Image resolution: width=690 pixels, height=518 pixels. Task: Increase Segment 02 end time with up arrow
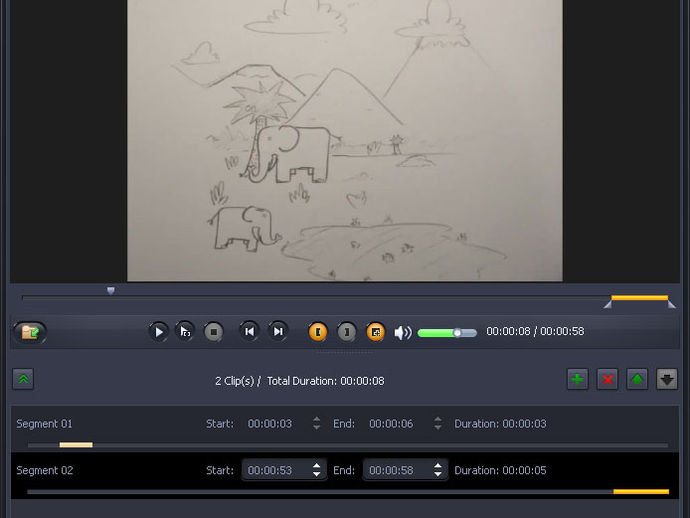click(438, 466)
